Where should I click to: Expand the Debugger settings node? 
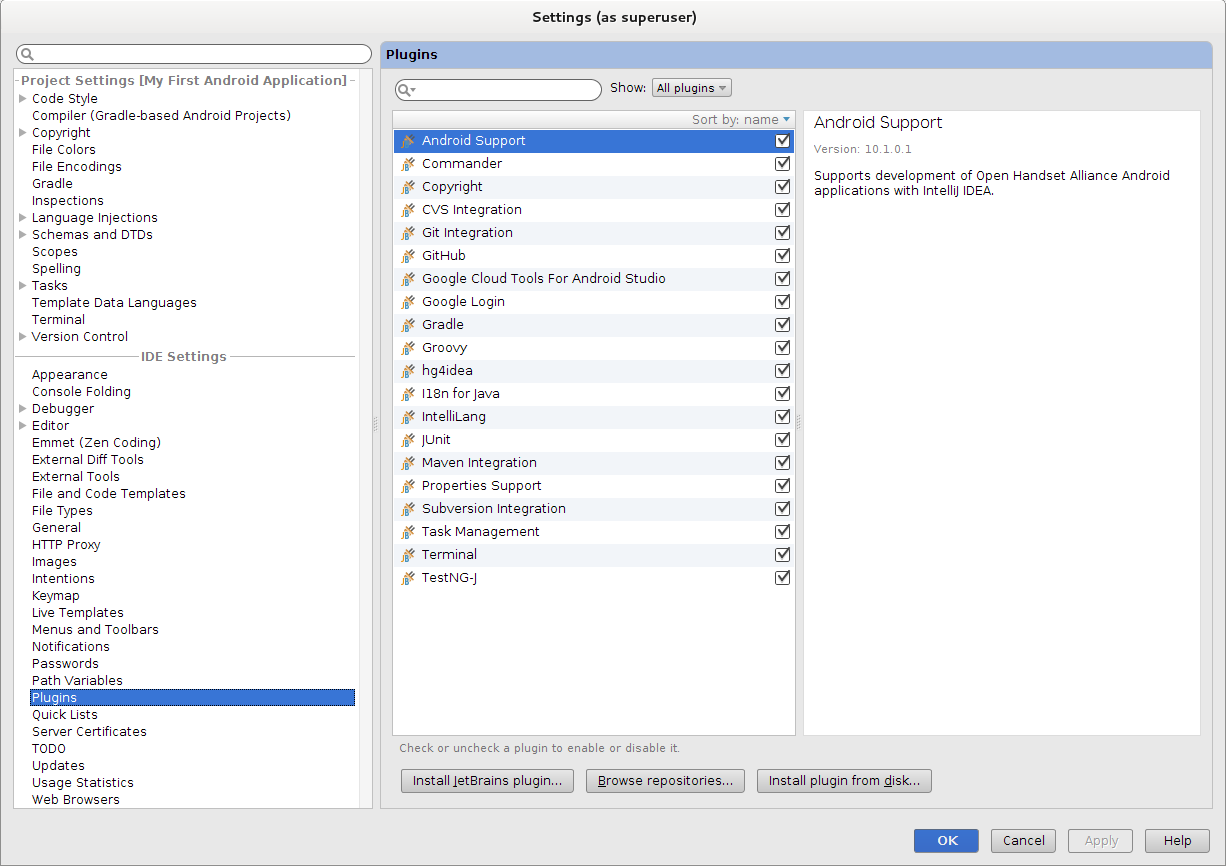point(23,409)
